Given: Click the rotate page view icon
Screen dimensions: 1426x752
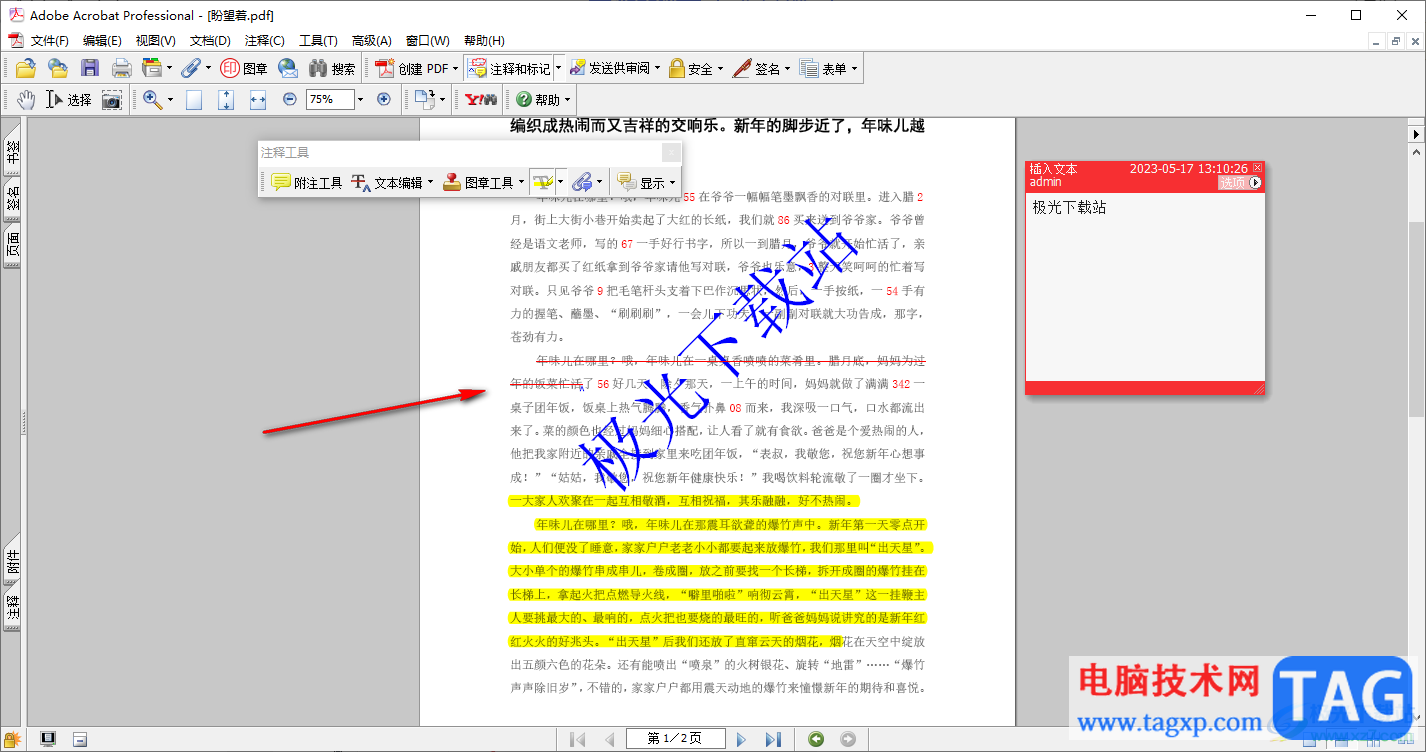Looking at the screenshot, I should [x=424, y=99].
